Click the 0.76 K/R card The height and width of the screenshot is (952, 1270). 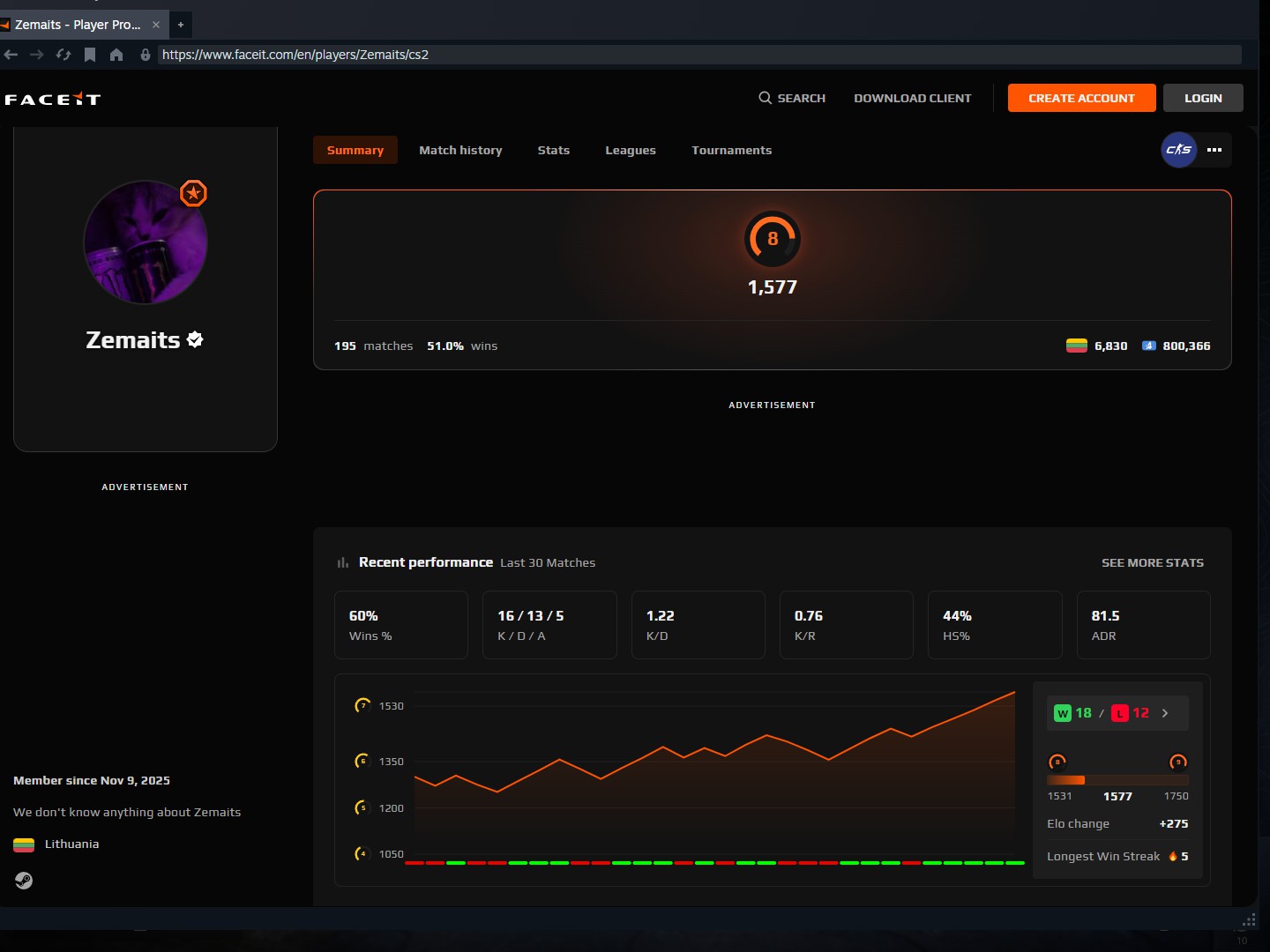[x=847, y=625]
